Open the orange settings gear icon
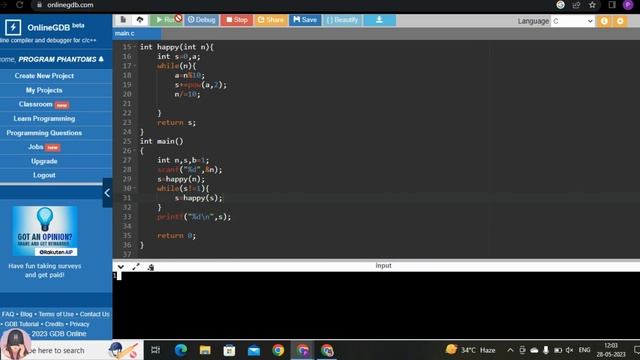 [x=620, y=21]
